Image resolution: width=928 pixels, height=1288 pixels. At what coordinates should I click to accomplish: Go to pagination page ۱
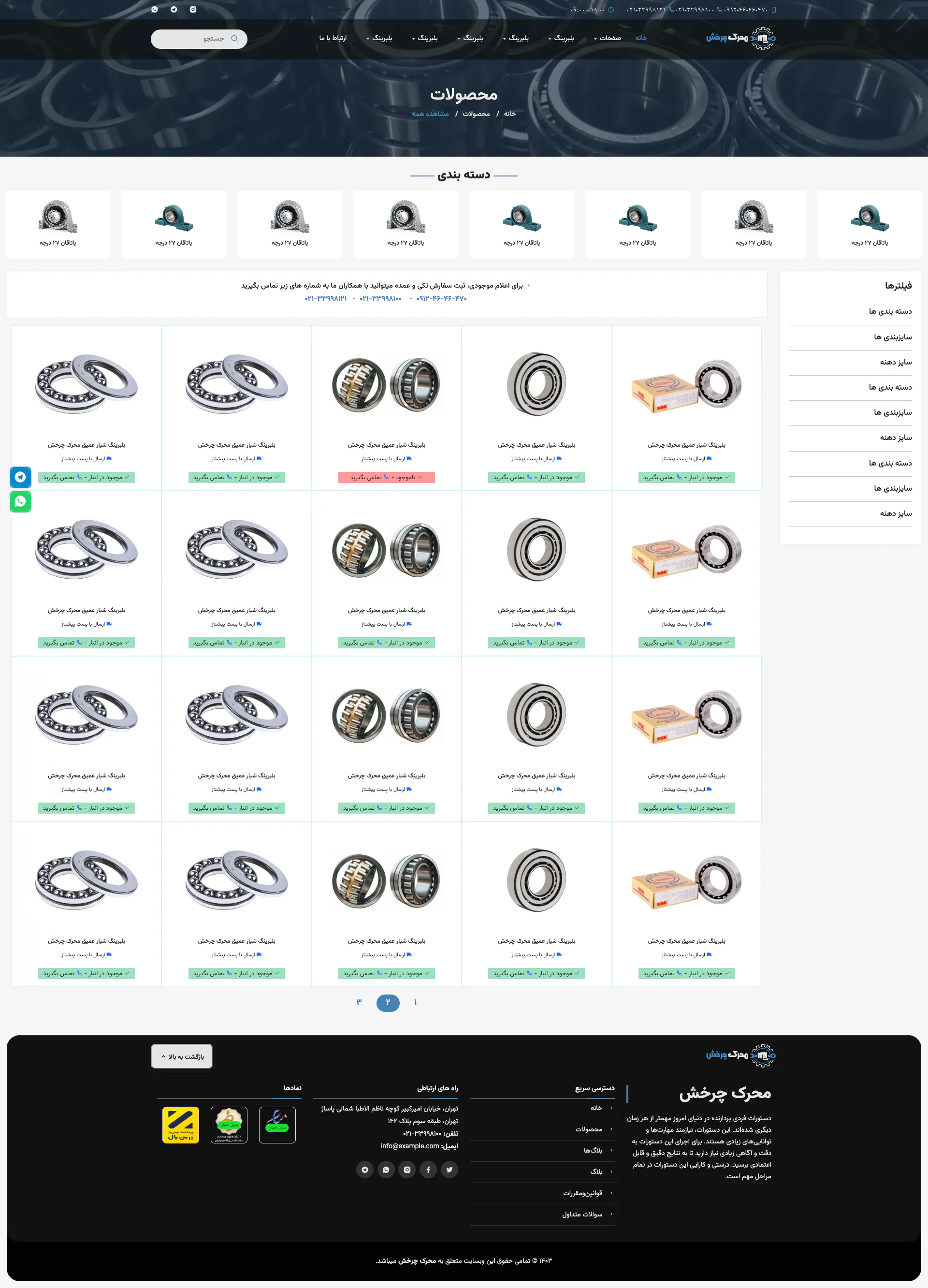[416, 1002]
